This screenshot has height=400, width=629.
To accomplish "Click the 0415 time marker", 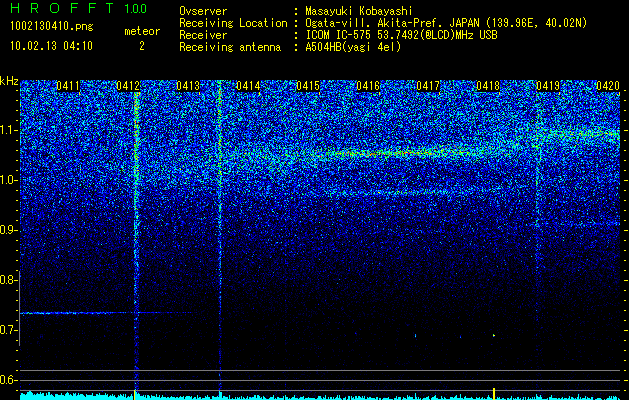I will tap(308, 86).
